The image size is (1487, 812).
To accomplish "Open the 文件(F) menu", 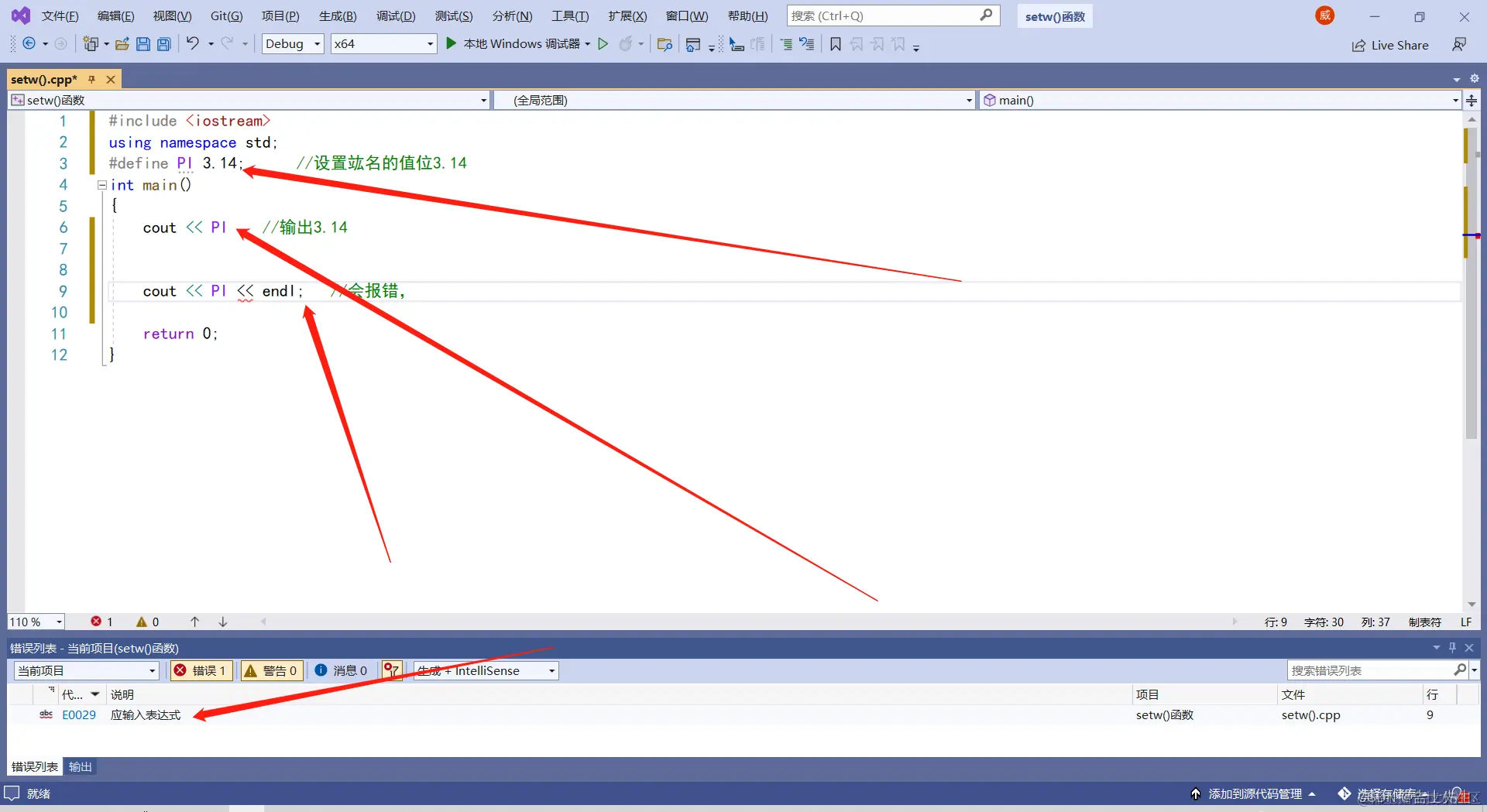I will click(x=60, y=16).
